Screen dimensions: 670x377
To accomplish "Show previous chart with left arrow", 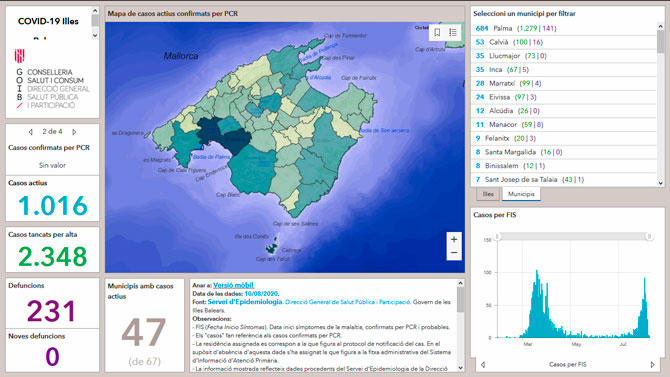I will (x=483, y=365).
